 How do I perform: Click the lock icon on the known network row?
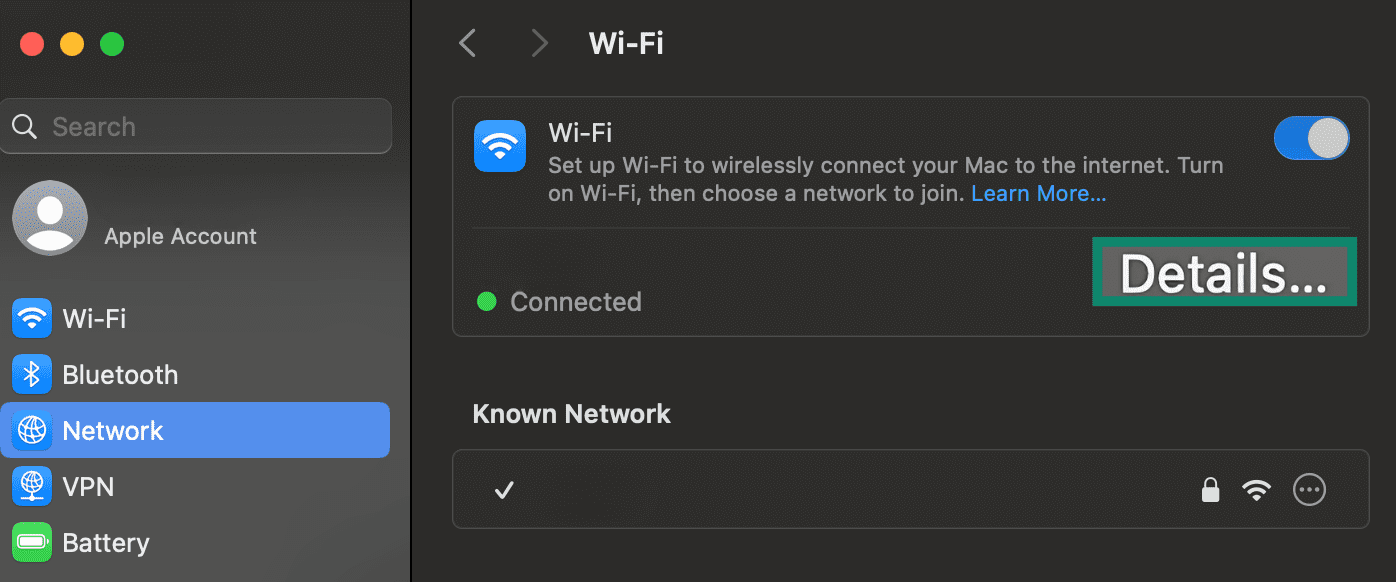point(1210,489)
